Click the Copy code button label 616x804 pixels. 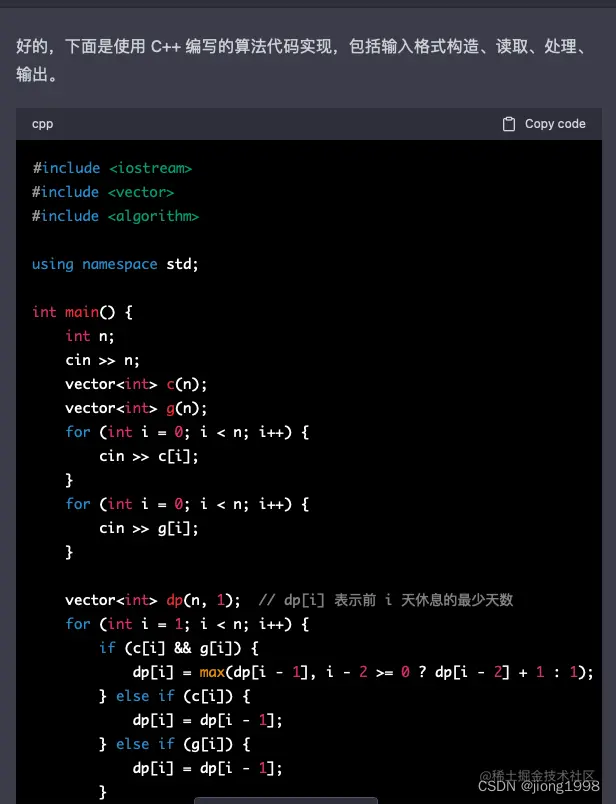click(555, 124)
